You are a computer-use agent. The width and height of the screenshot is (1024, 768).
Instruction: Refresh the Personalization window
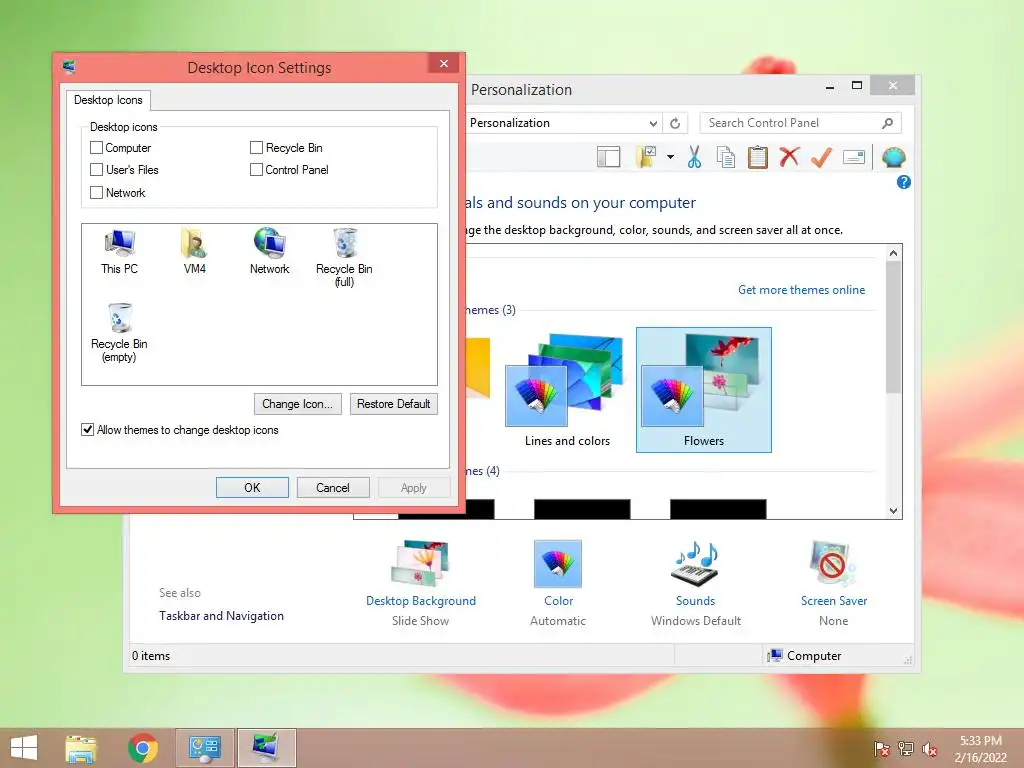point(675,123)
